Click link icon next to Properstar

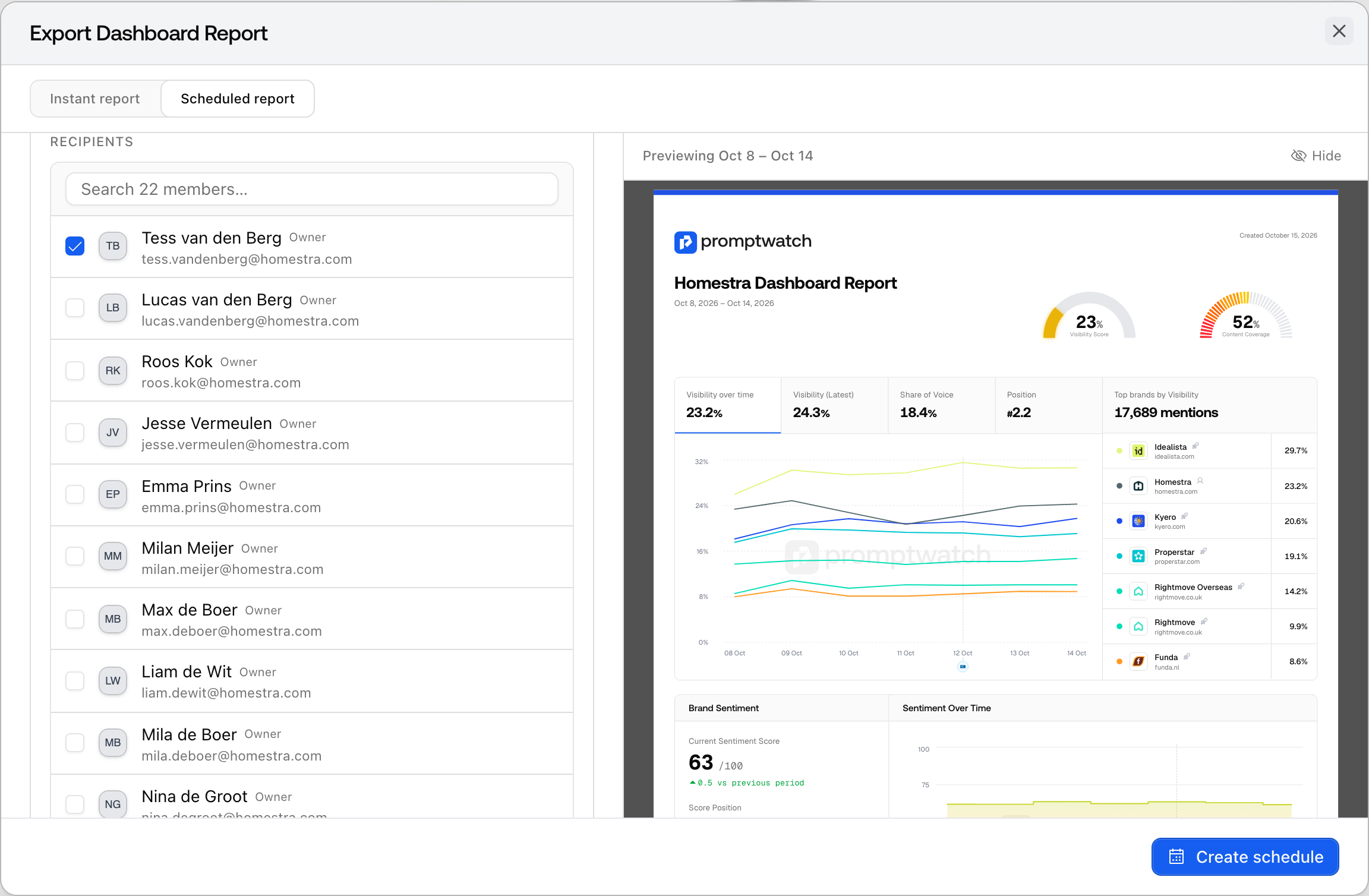pyautogui.click(x=1203, y=551)
